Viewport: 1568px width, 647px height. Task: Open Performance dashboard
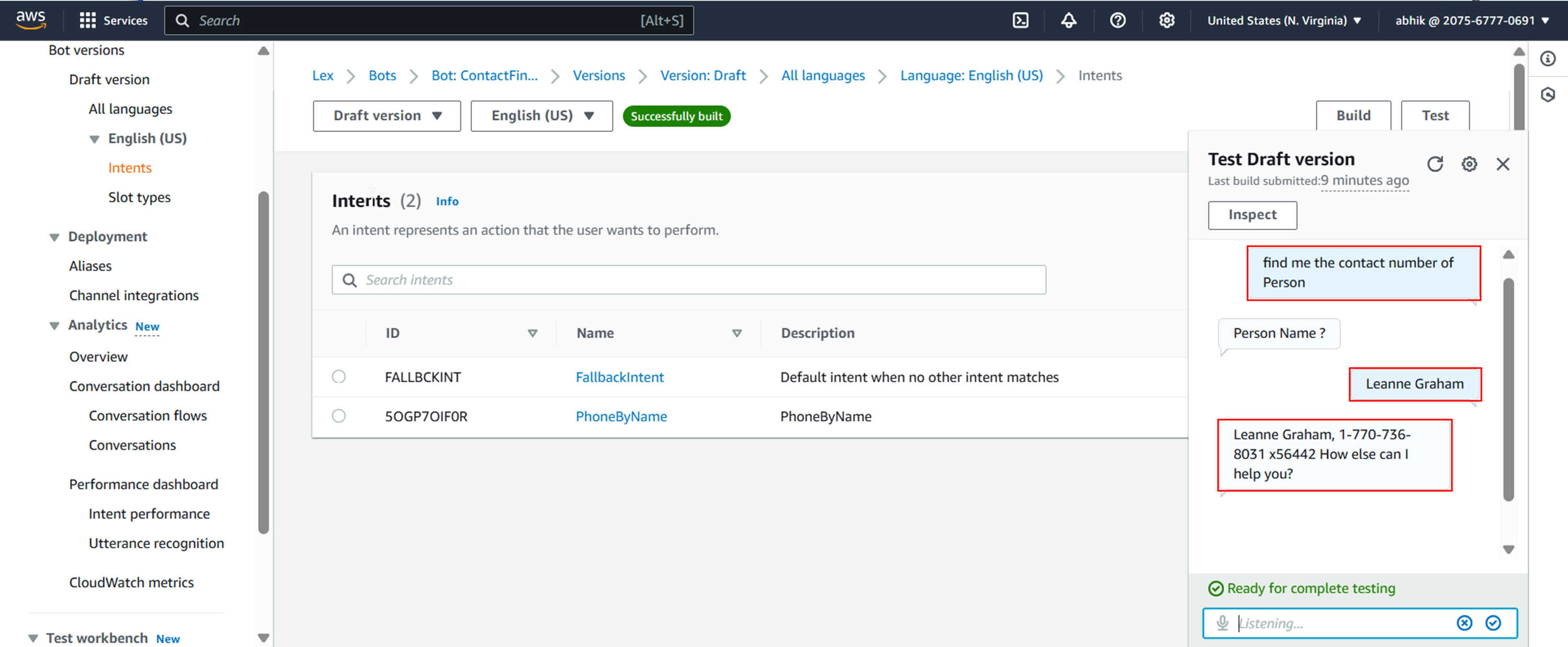pos(143,484)
